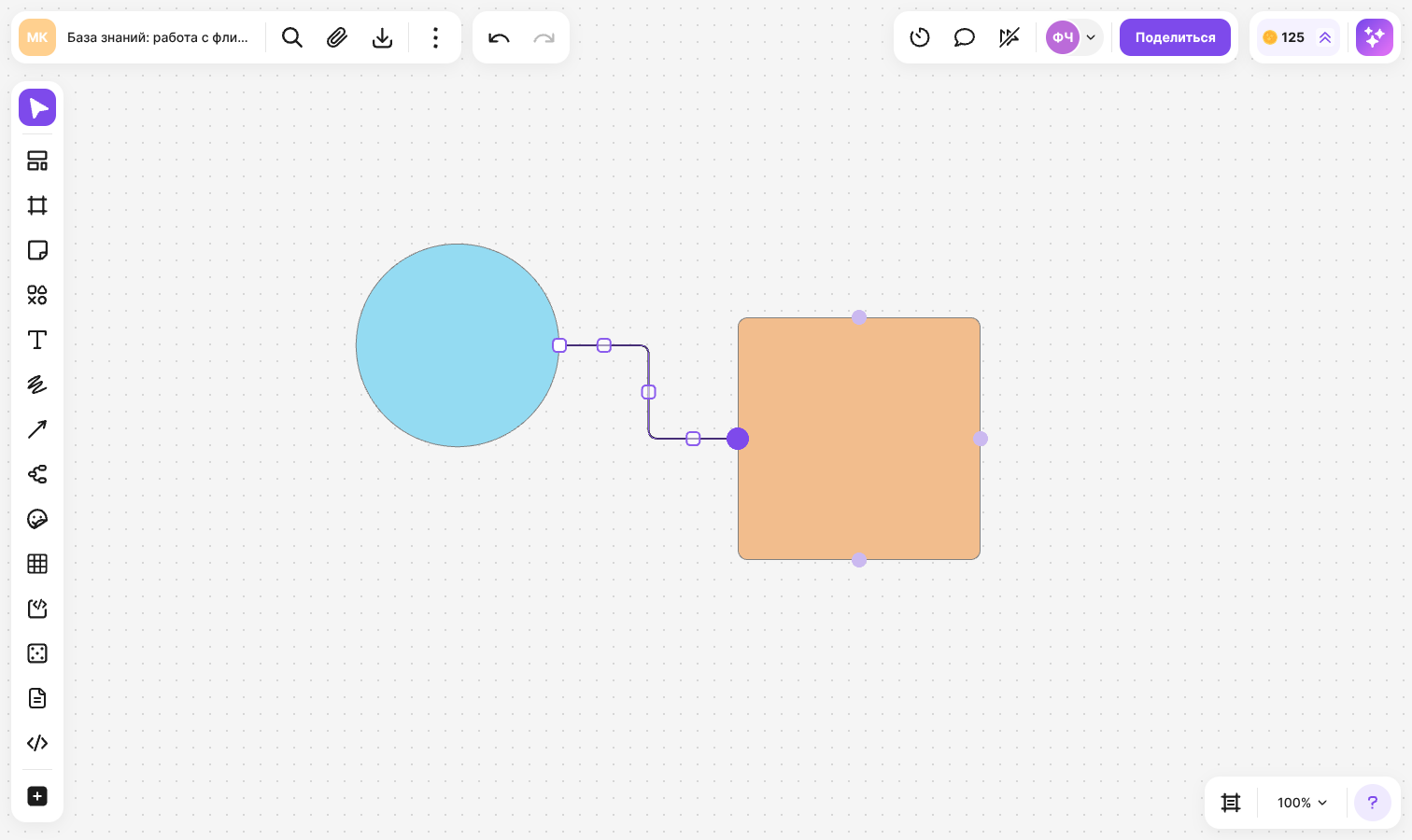Open the comments panel
Viewport: 1412px width, 840px height.
click(965, 37)
